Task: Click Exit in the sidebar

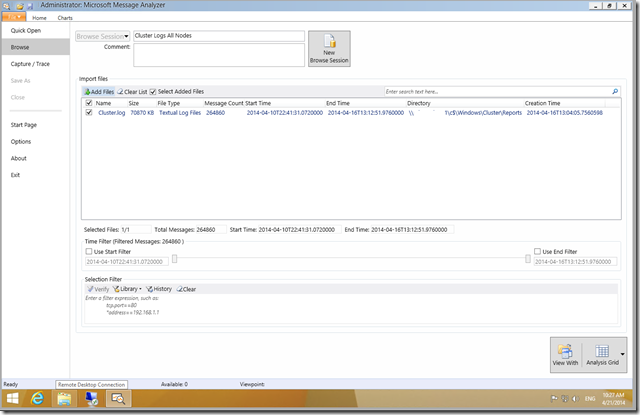Action: coord(15,175)
